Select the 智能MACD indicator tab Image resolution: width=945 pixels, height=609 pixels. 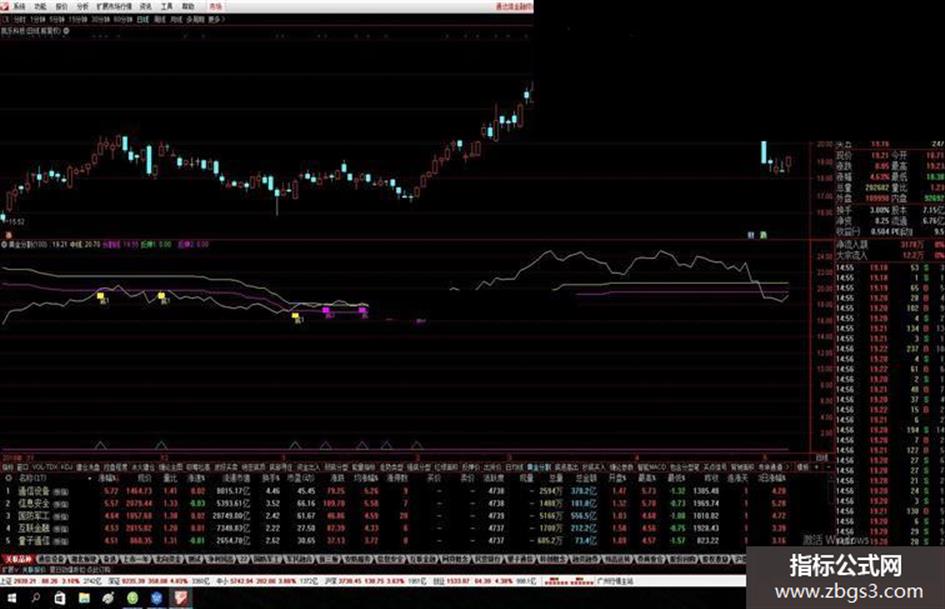point(651,467)
